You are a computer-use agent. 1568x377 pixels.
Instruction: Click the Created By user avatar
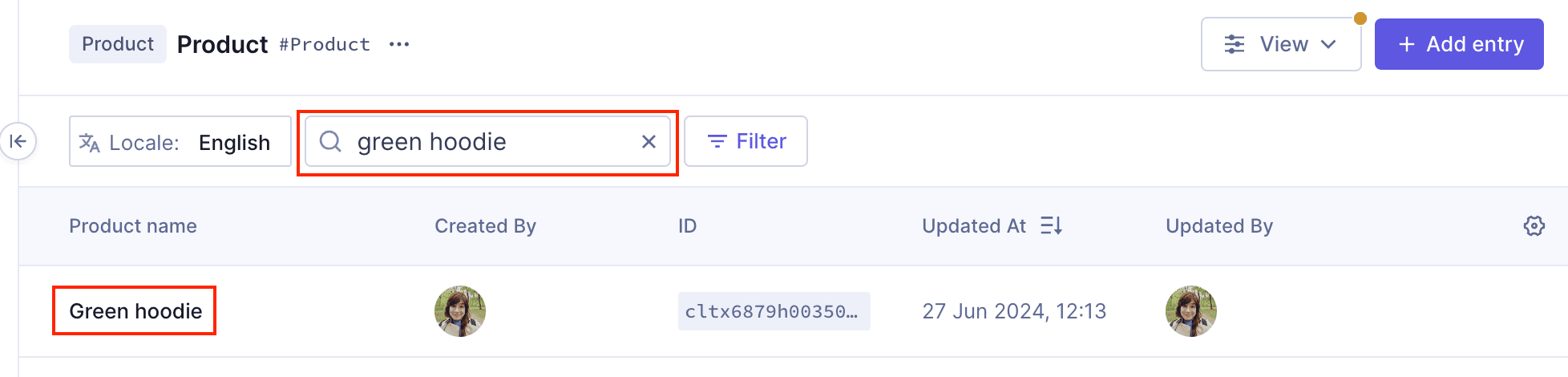tap(459, 311)
